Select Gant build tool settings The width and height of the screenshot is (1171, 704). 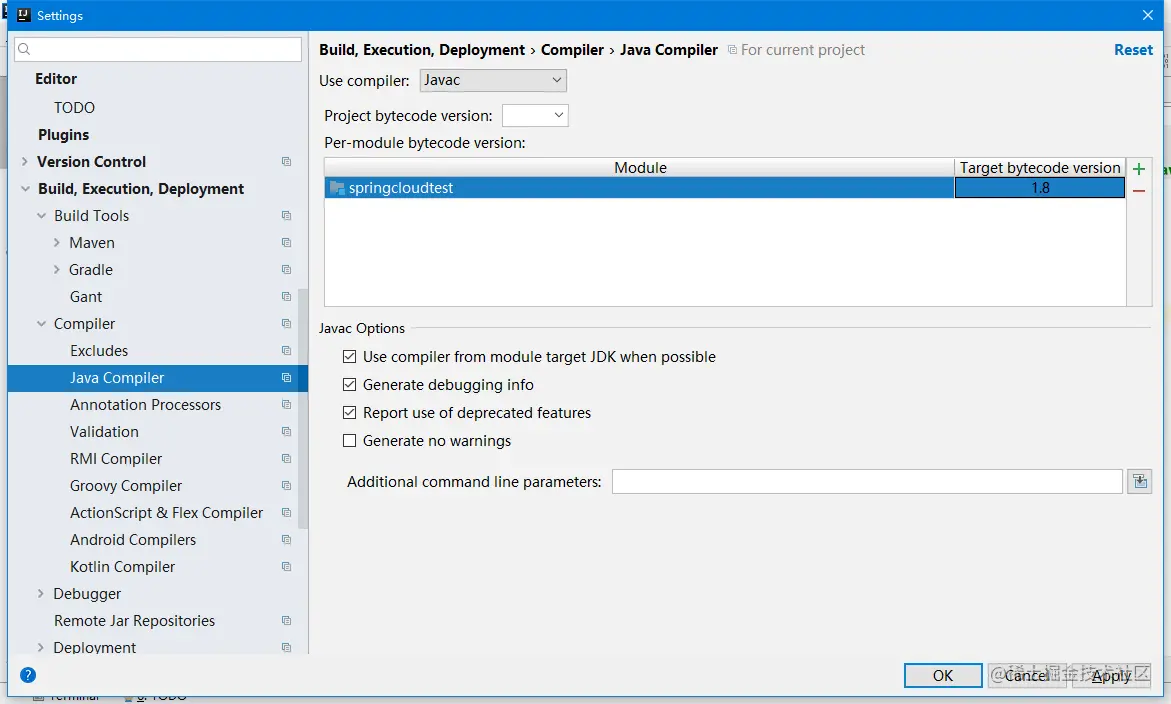[x=86, y=296]
